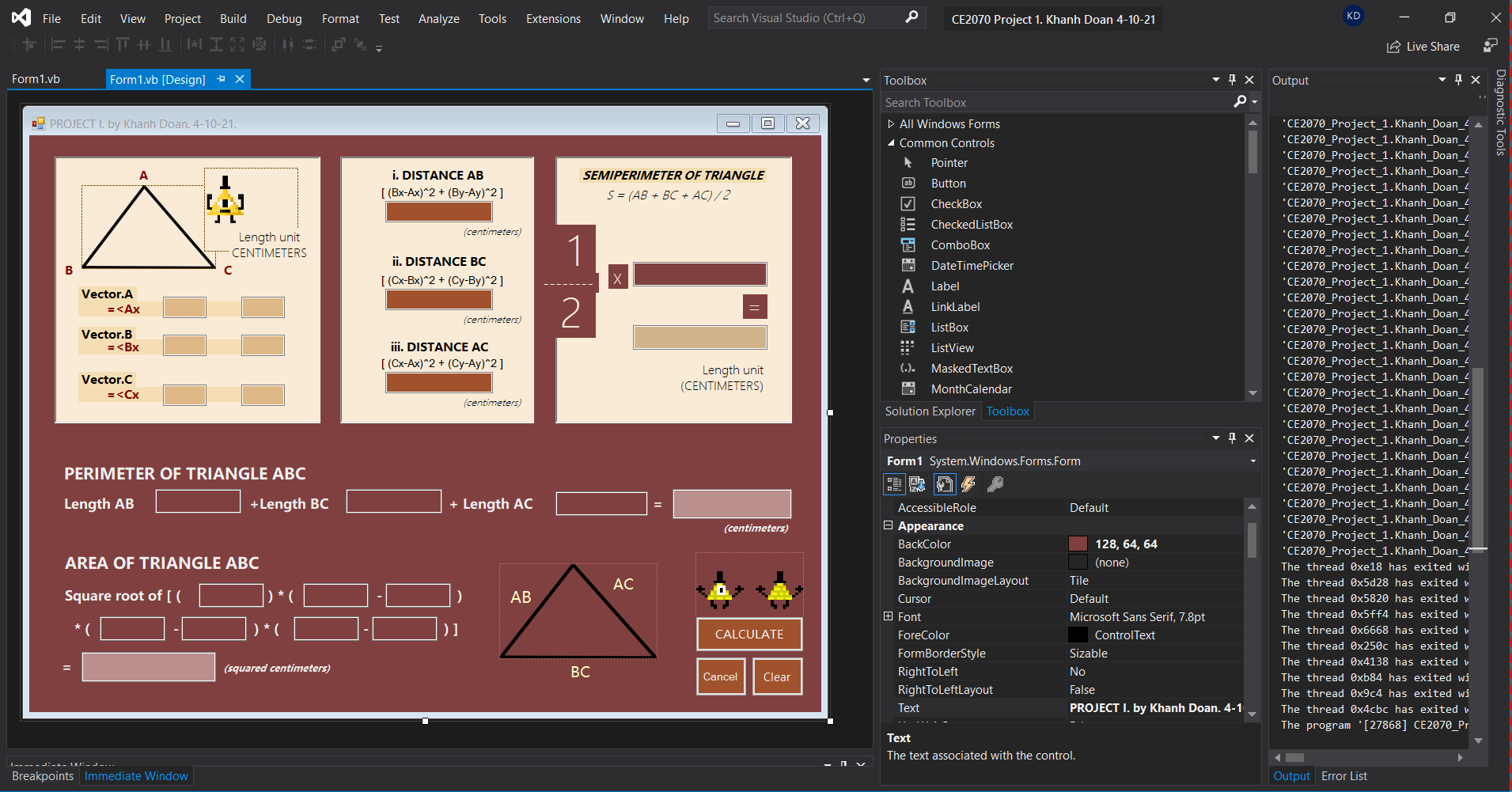Click the equals button in semiperimeter panel

pos(755,307)
